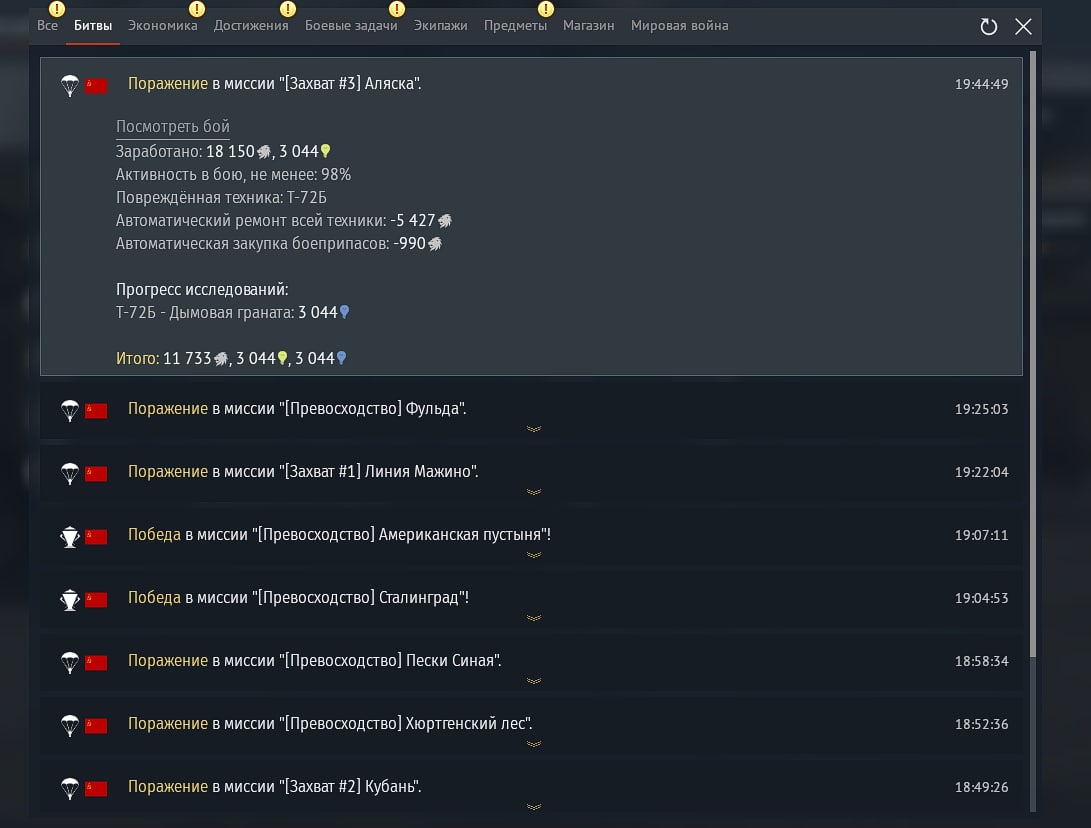Click USSR flag beside Линия Мажино
Viewport: 1091px width, 828px height.
click(96, 474)
